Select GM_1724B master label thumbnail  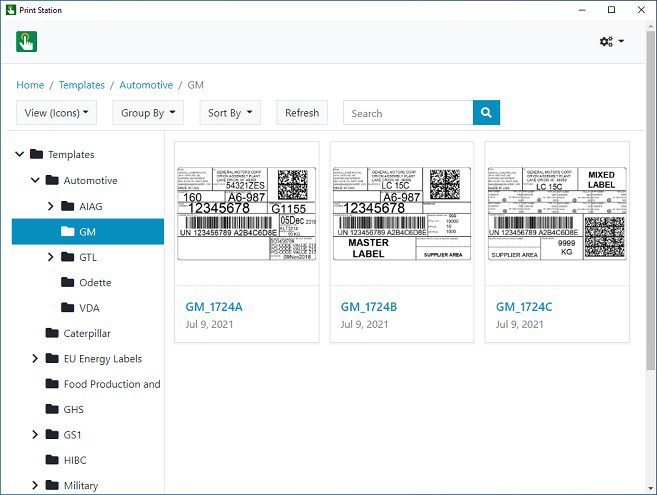tap(402, 214)
